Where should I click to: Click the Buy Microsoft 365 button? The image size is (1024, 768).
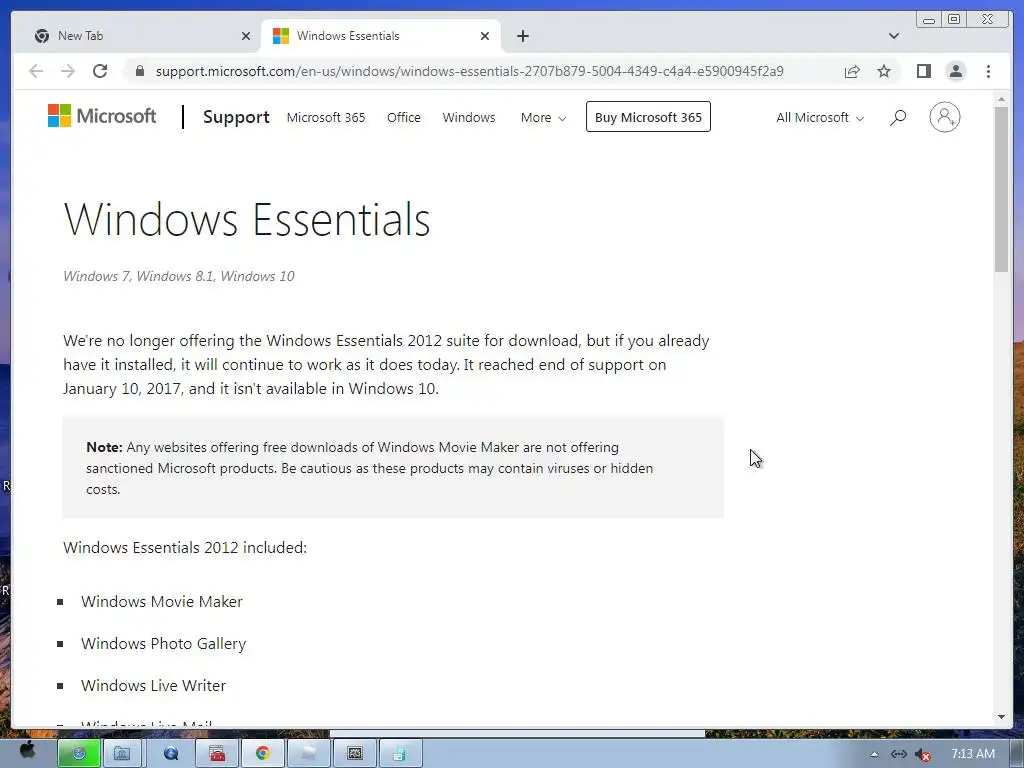coord(648,117)
